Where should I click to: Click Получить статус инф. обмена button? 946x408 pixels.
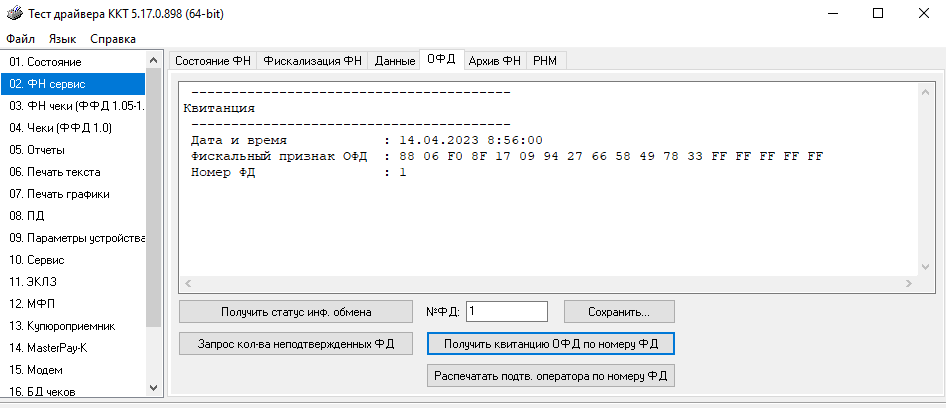coord(295,311)
